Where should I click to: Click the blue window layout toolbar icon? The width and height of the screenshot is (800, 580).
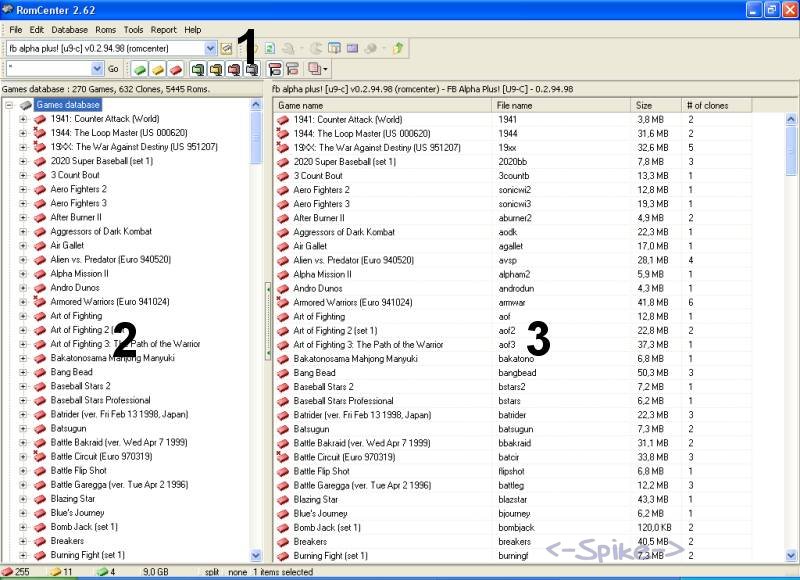pos(334,48)
